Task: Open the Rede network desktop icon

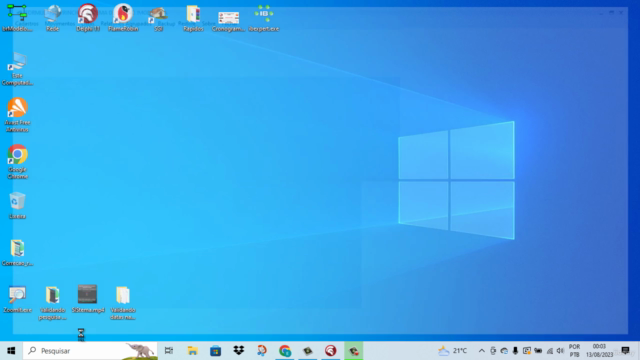Action: point(53,18)
